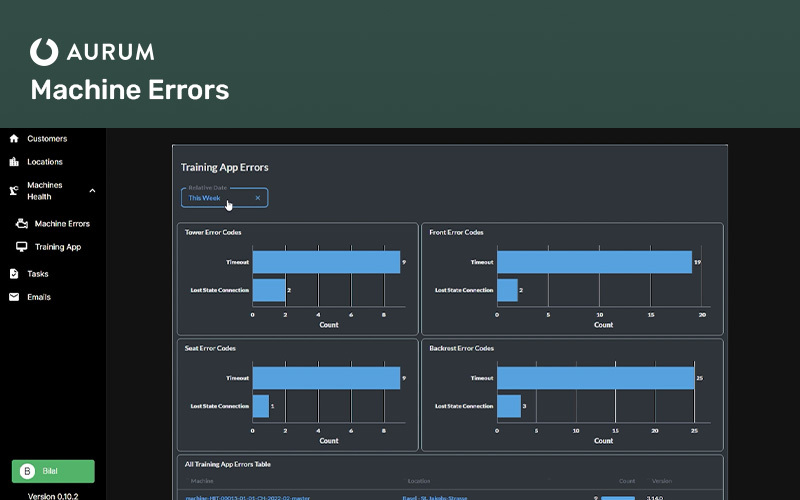Click Front Error Codes Timeout bar

[x=594, y=262]
